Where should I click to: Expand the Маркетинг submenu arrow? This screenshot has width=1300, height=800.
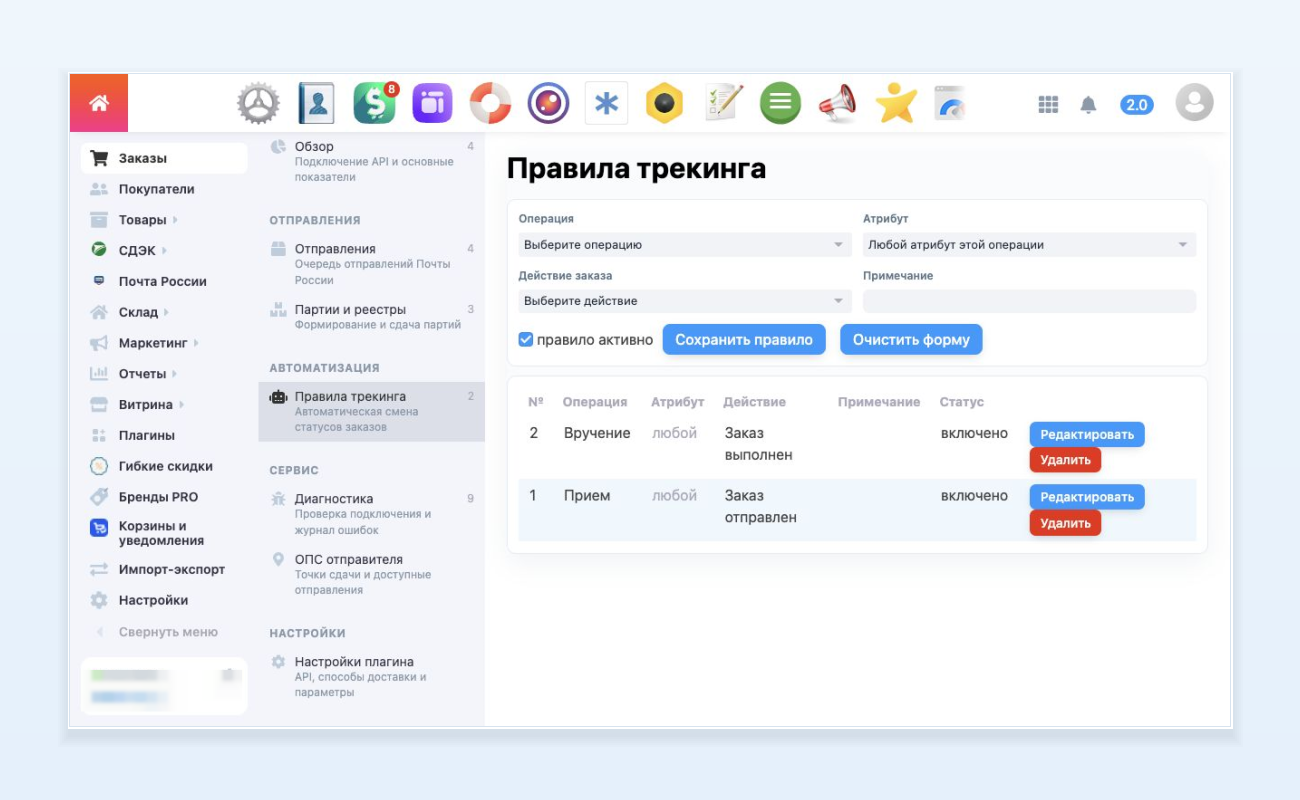pos(195,343)
